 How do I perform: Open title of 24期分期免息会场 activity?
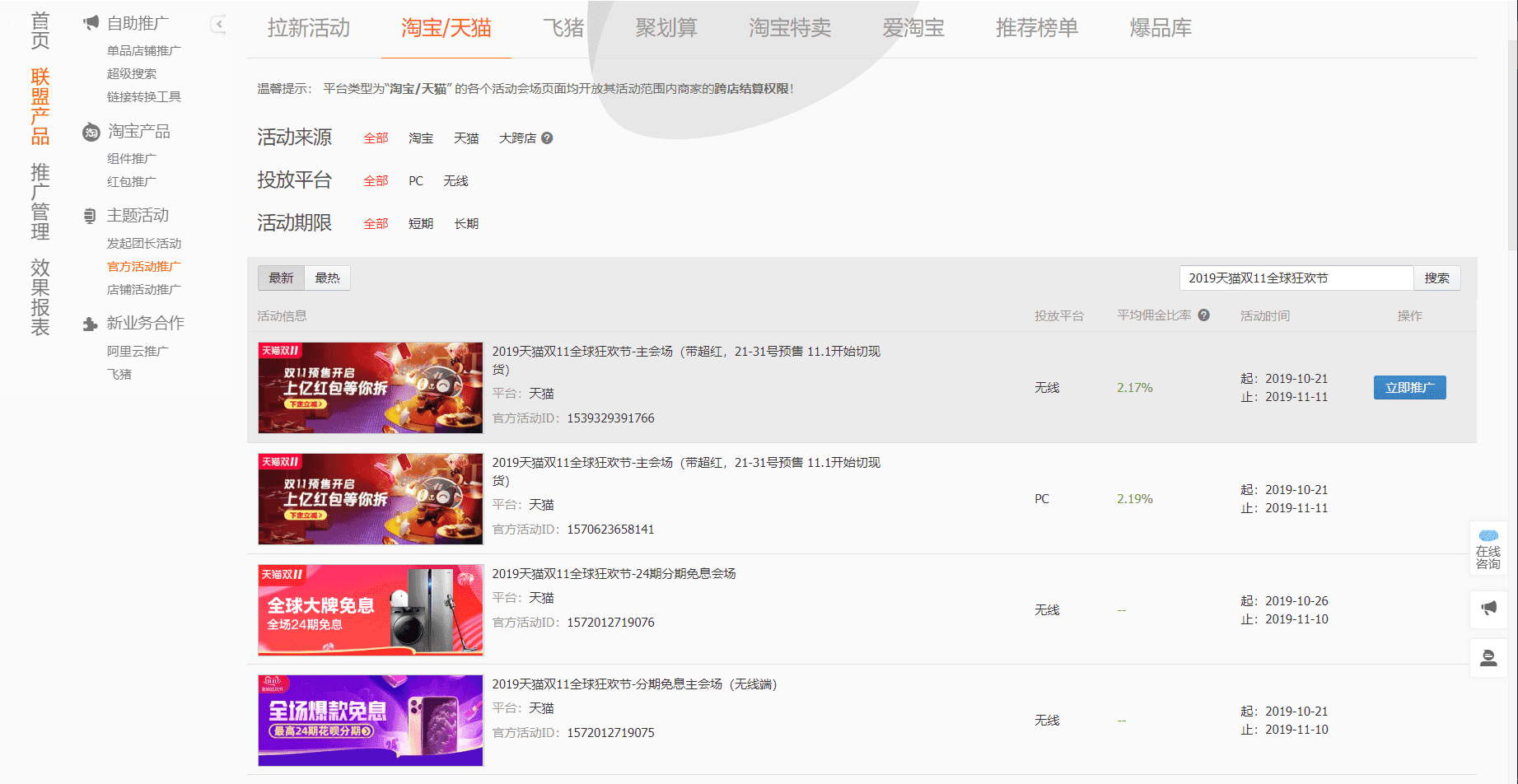(614, 574)
